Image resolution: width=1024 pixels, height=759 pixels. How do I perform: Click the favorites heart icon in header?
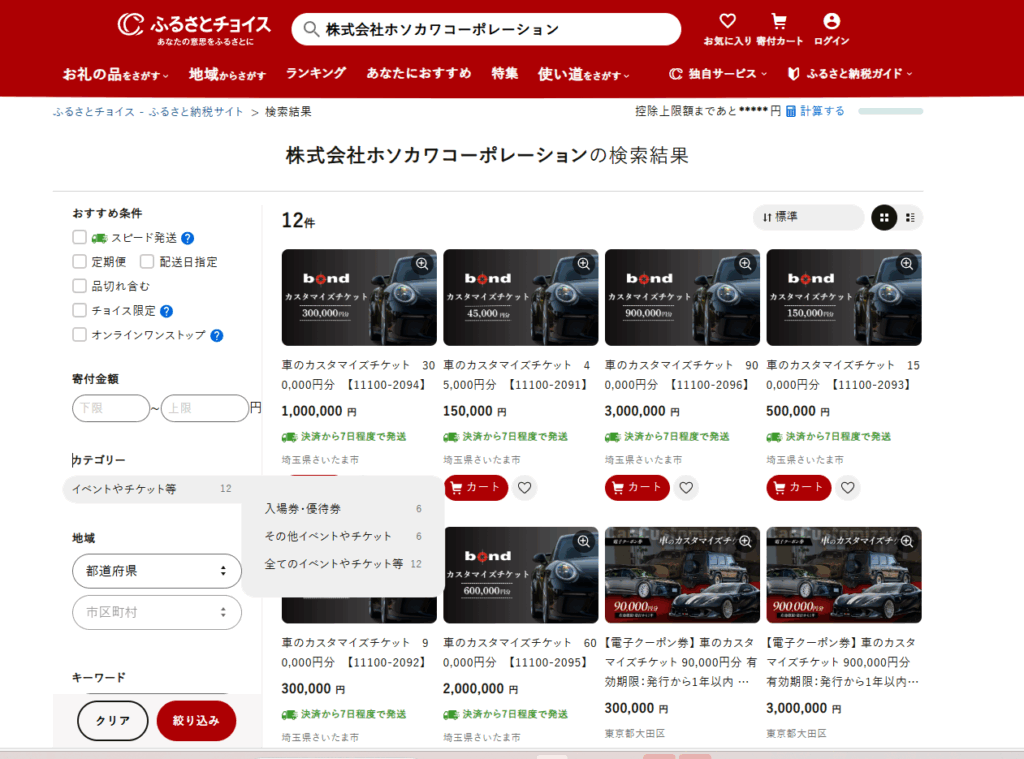(x=727, y=21)
